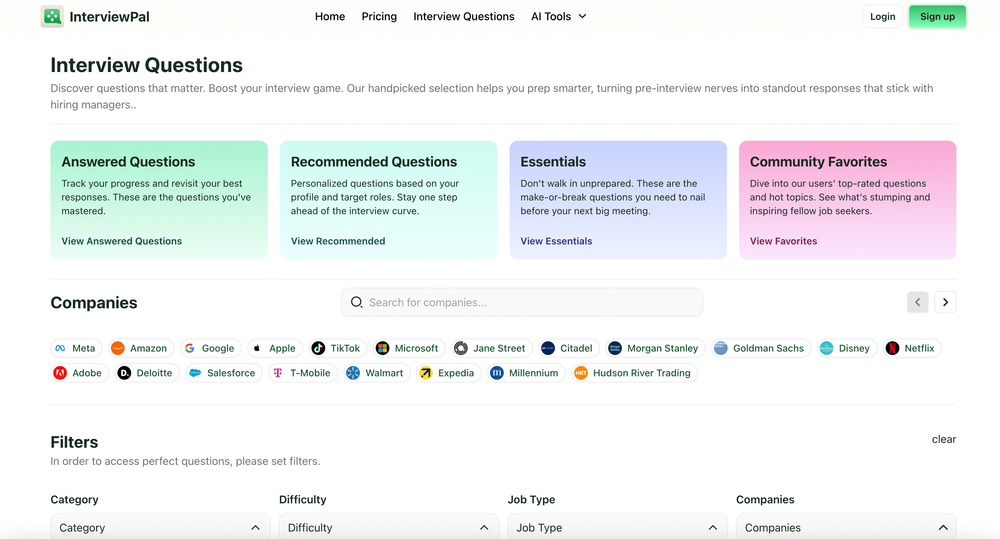Select the Salesforce company chip
1000x539 pixels.
pos(222,373)
